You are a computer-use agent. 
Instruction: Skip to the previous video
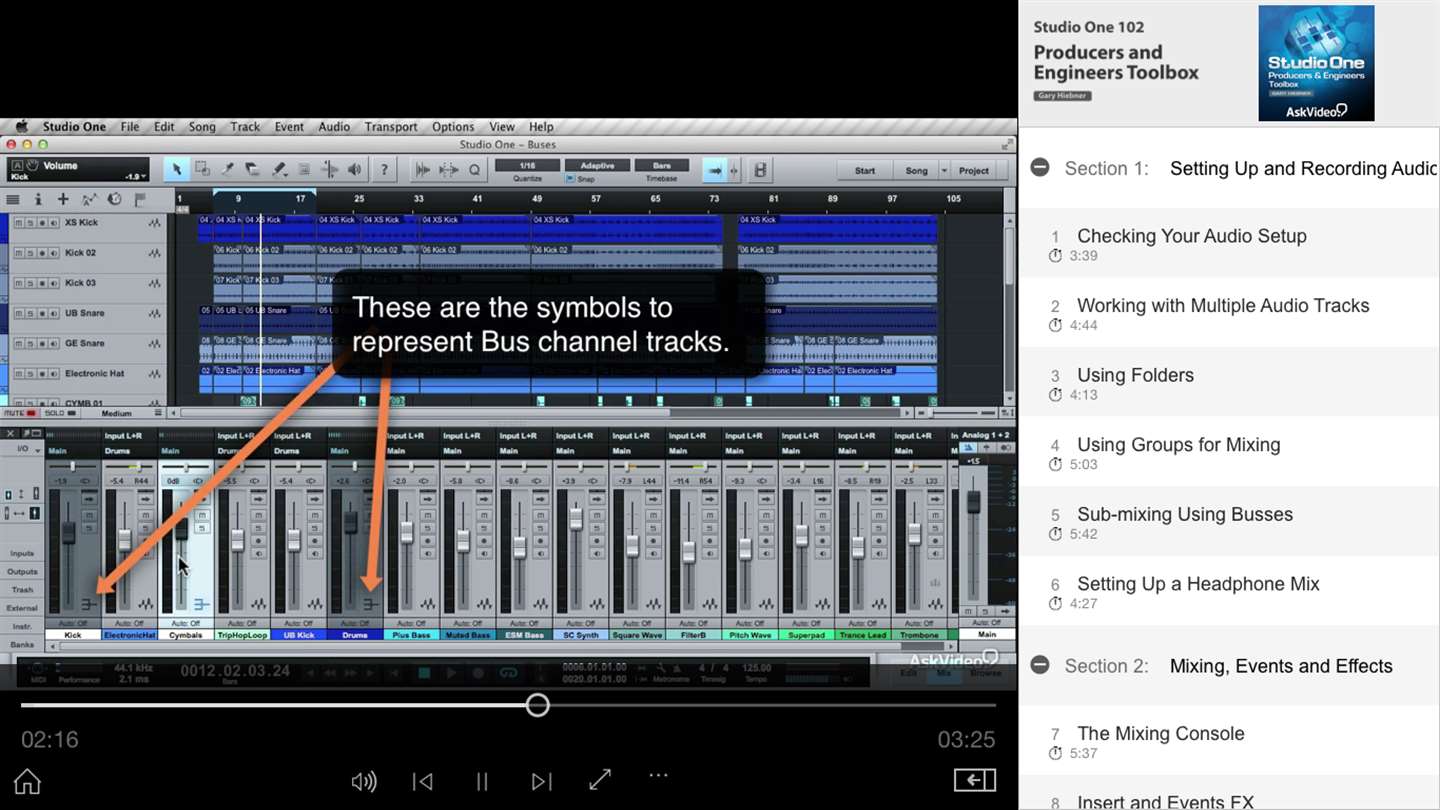(x=423, y=781)
